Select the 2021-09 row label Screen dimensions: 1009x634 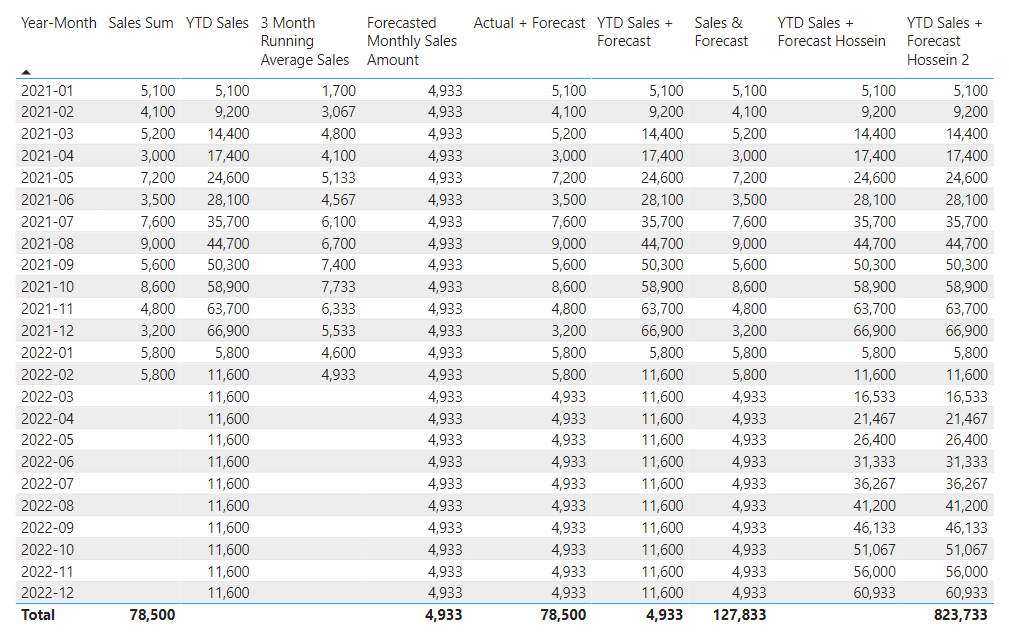[x=48, y=265]
